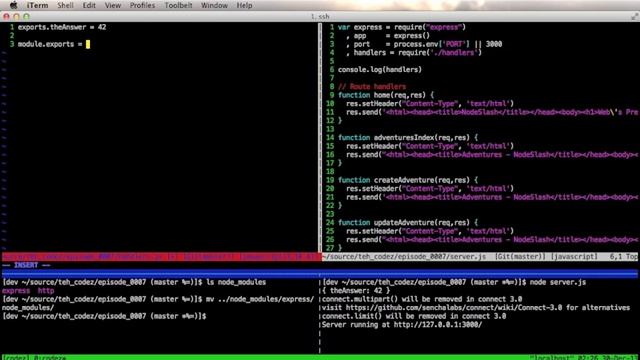Click the server.js path in the status line

404,257
